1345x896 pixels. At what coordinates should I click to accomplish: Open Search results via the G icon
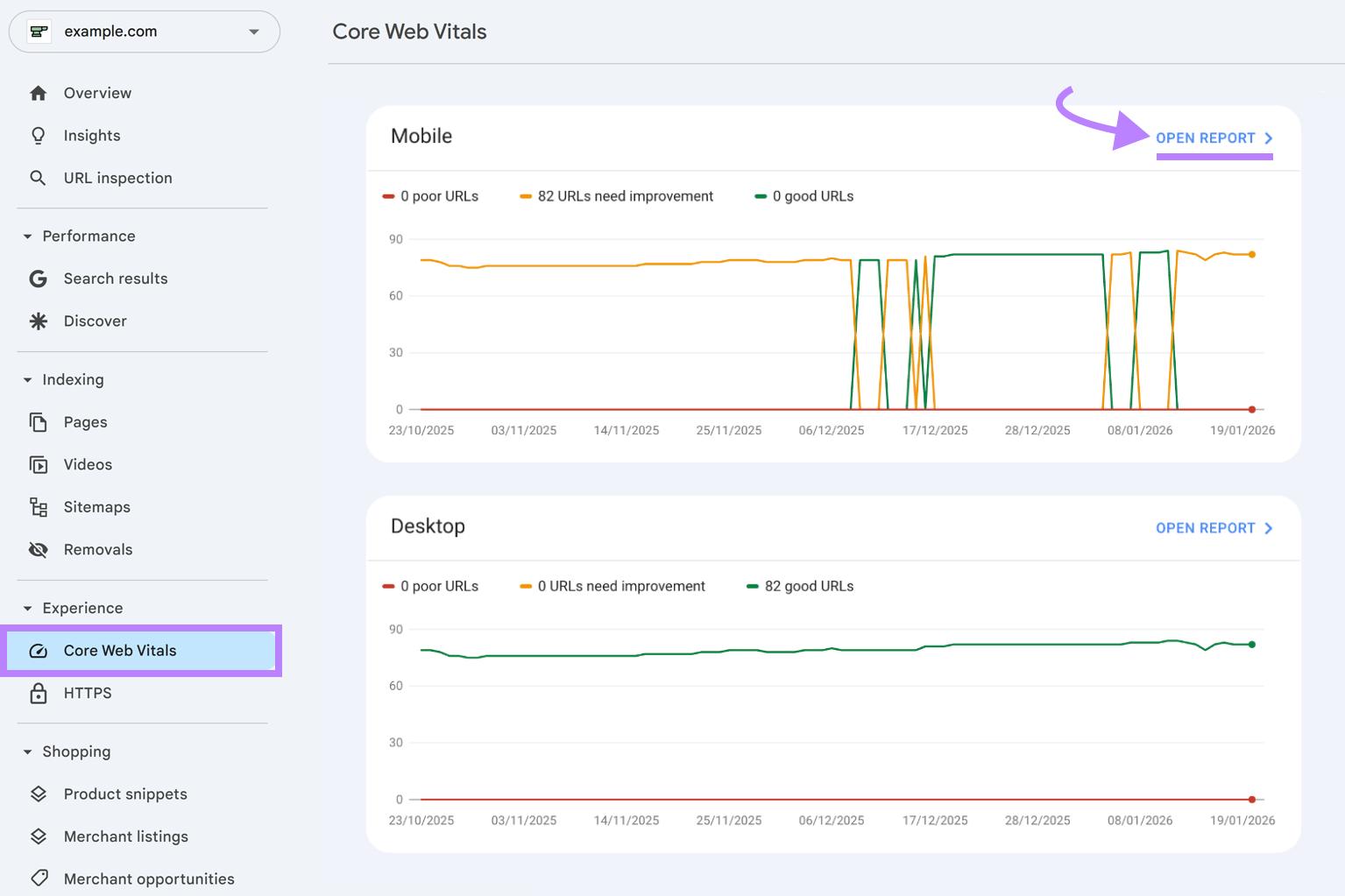click(39, 279)
